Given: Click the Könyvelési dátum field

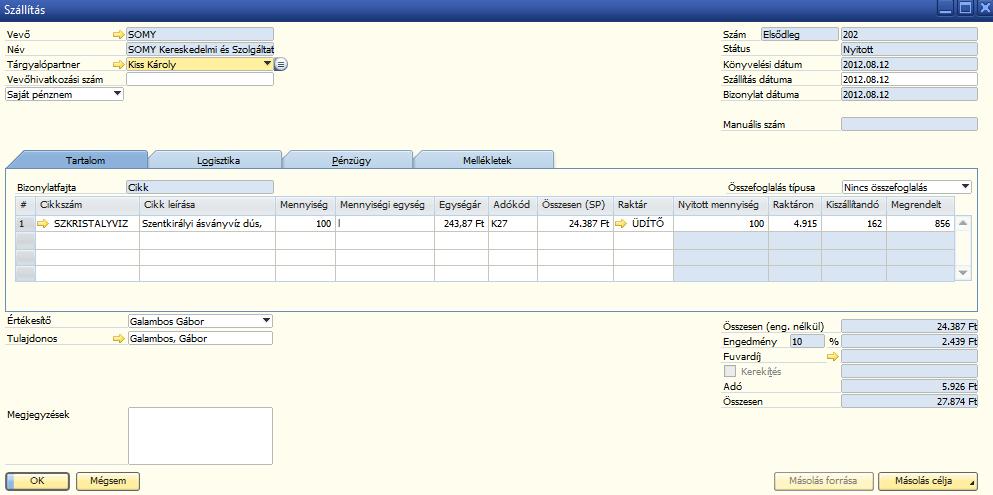Looking at the screenshot, I should coord(909,65).
